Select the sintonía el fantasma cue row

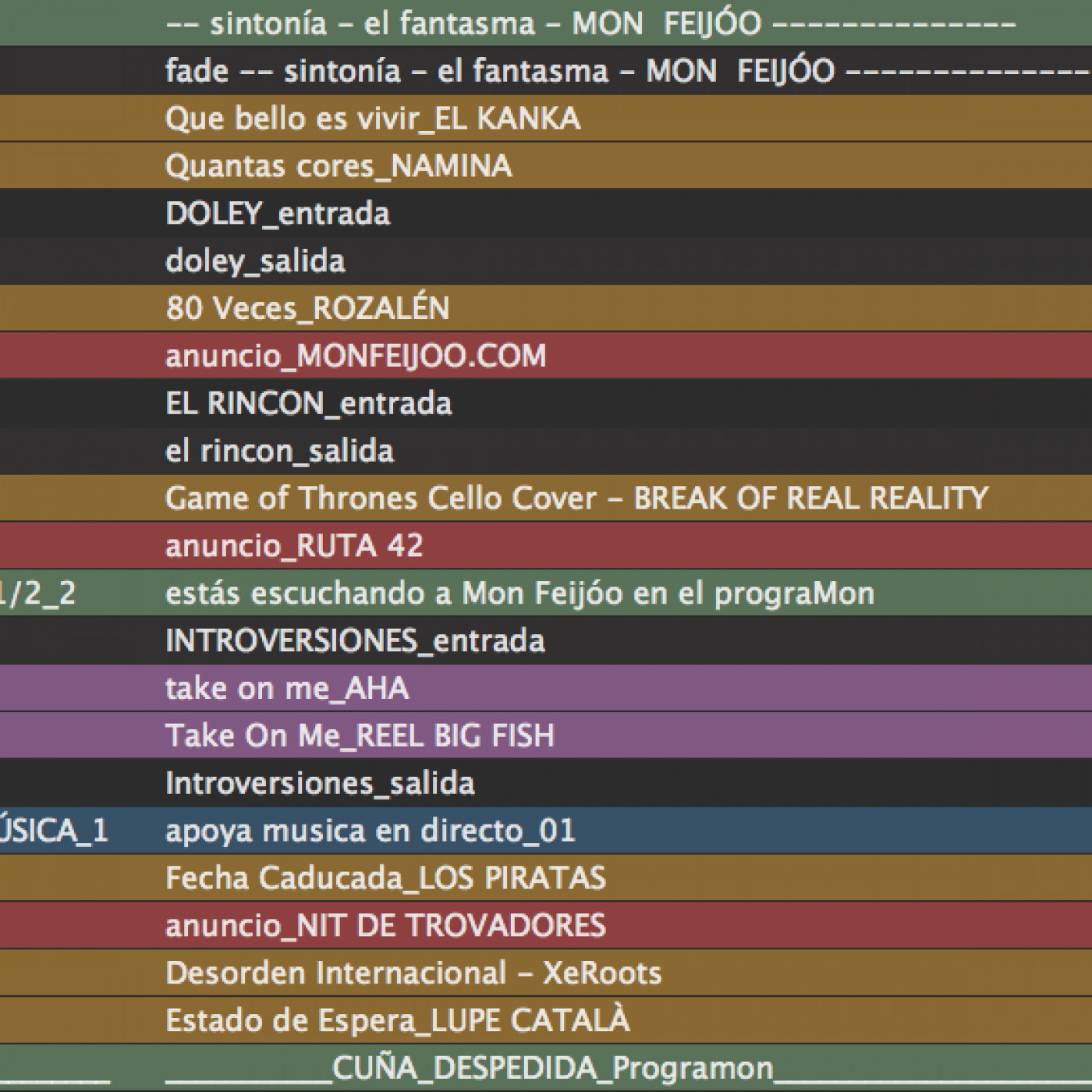[x=463, y=23]
